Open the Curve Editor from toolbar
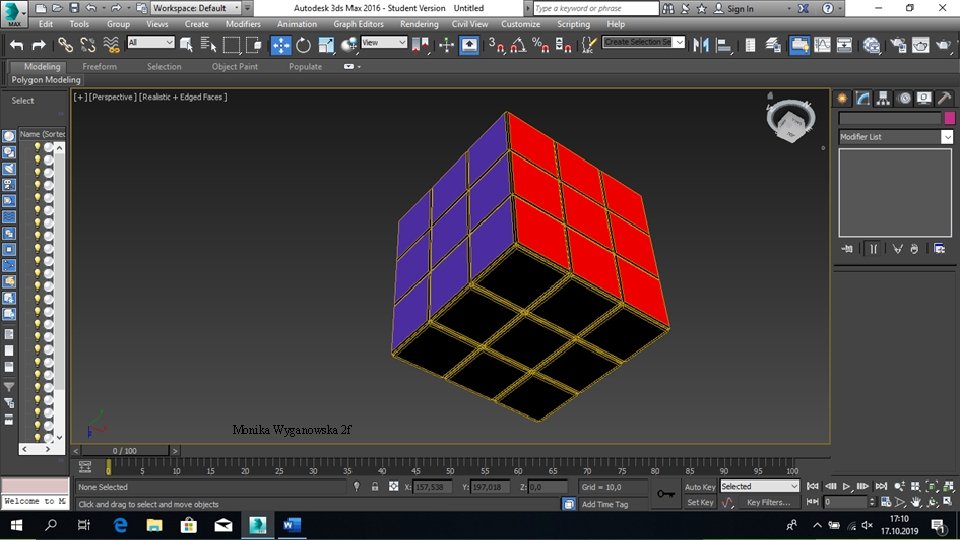The height and width of the screenshot is (540, 960). point(822,45)
